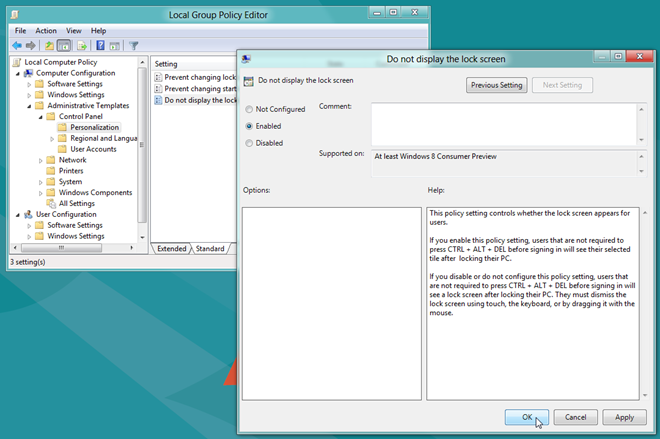
Task: Switch to the Extended tab
Action: click(170, 248)
